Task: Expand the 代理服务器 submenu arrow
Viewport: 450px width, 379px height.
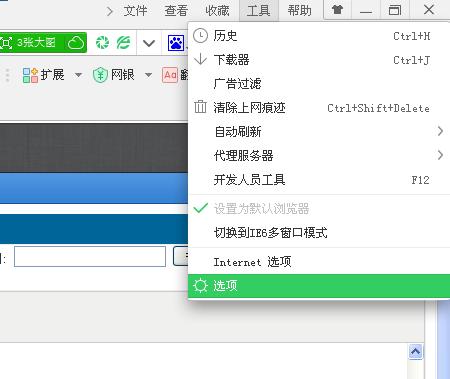Action: point(440,155)
